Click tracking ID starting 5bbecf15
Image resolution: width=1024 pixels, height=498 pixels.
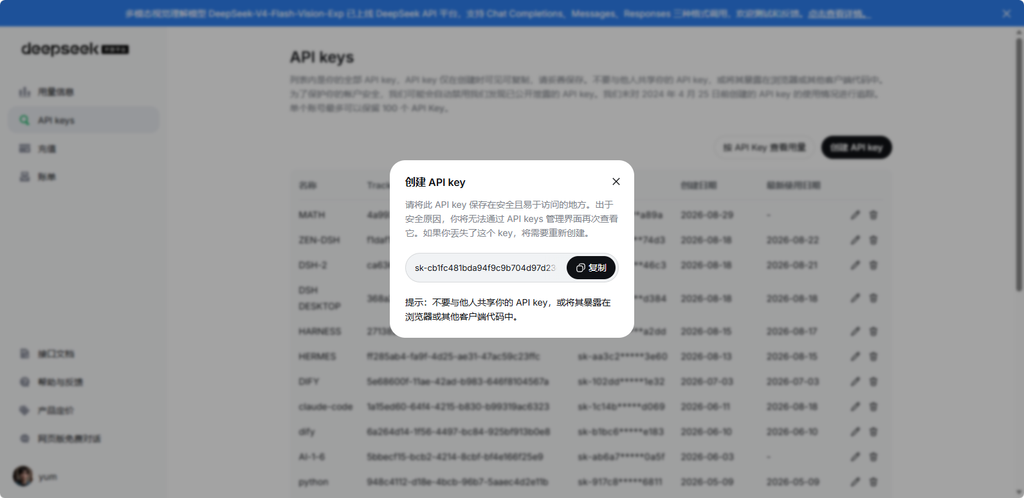pos(455,457)
